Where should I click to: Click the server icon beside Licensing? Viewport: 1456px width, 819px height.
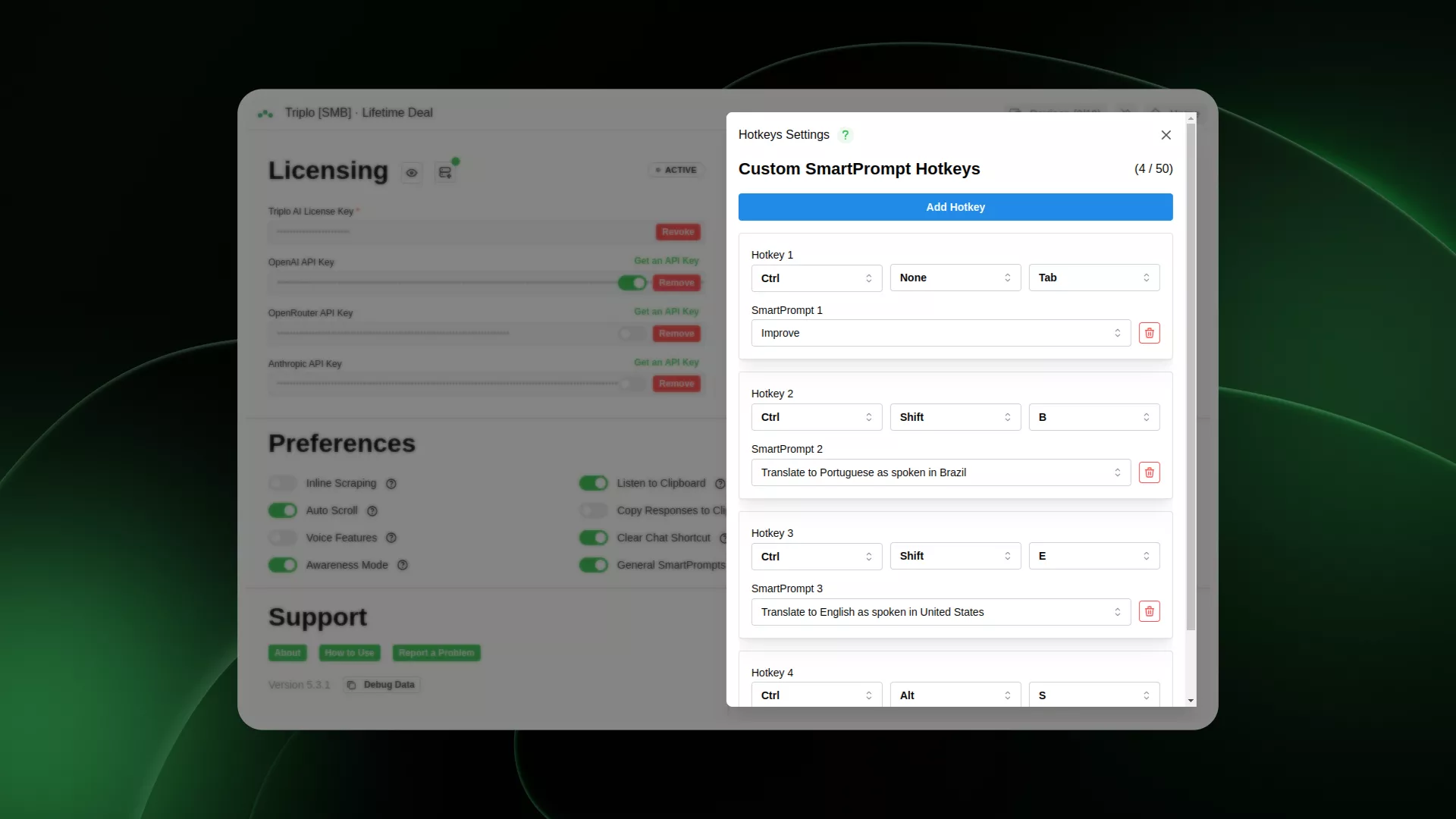[445, 173]
